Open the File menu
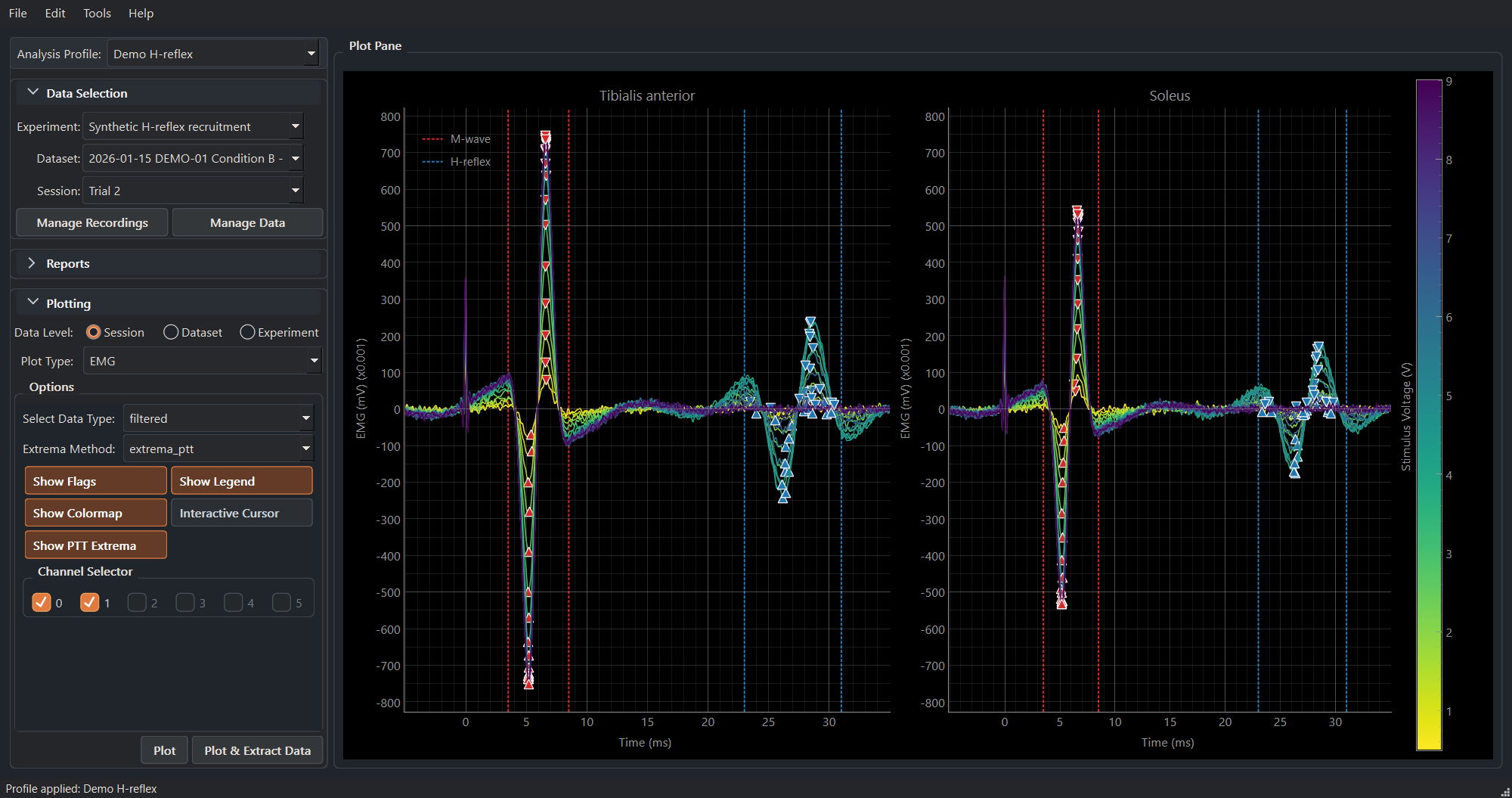 click(x=17, y=13)
